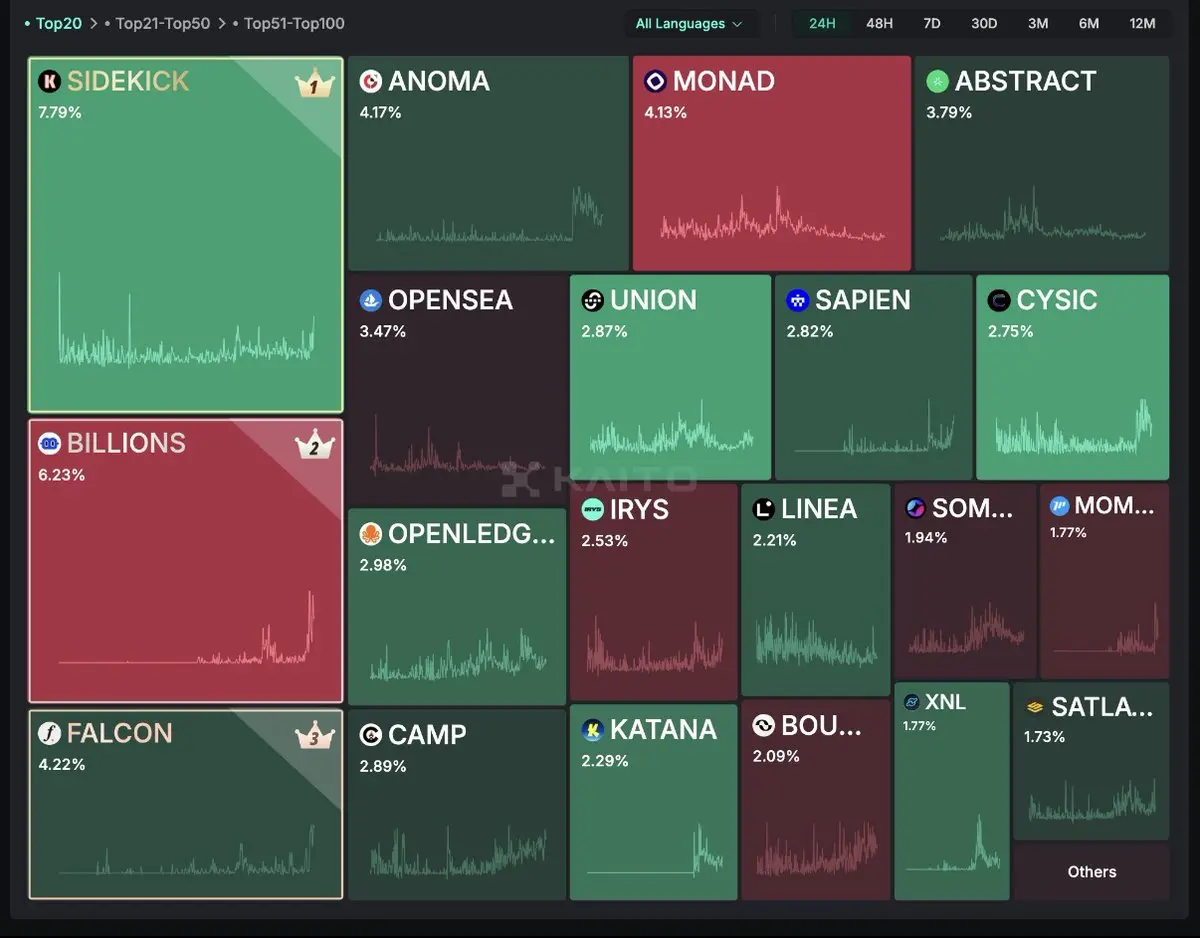Click the SIDEKICK project logo icon
Viewport: 1200px width, 938px height.
coord(49,81)
